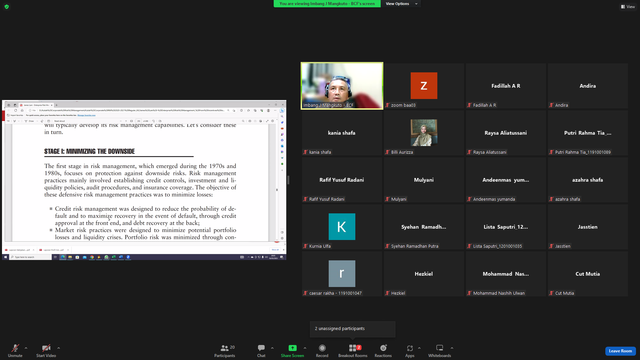Viewport: 640px width, 360px height.
Task: Select Hezkiel participant tile
Action: pyautogui.click(x=424, y=273)
